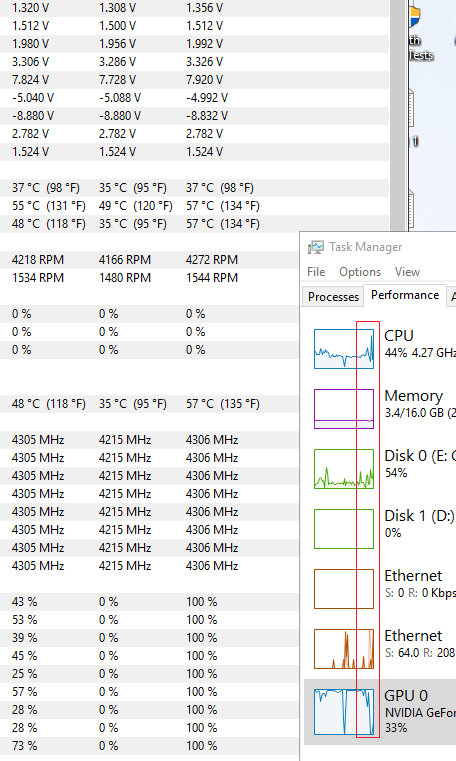Select the second Ethernet adapter with traffic

click(344, 649)
